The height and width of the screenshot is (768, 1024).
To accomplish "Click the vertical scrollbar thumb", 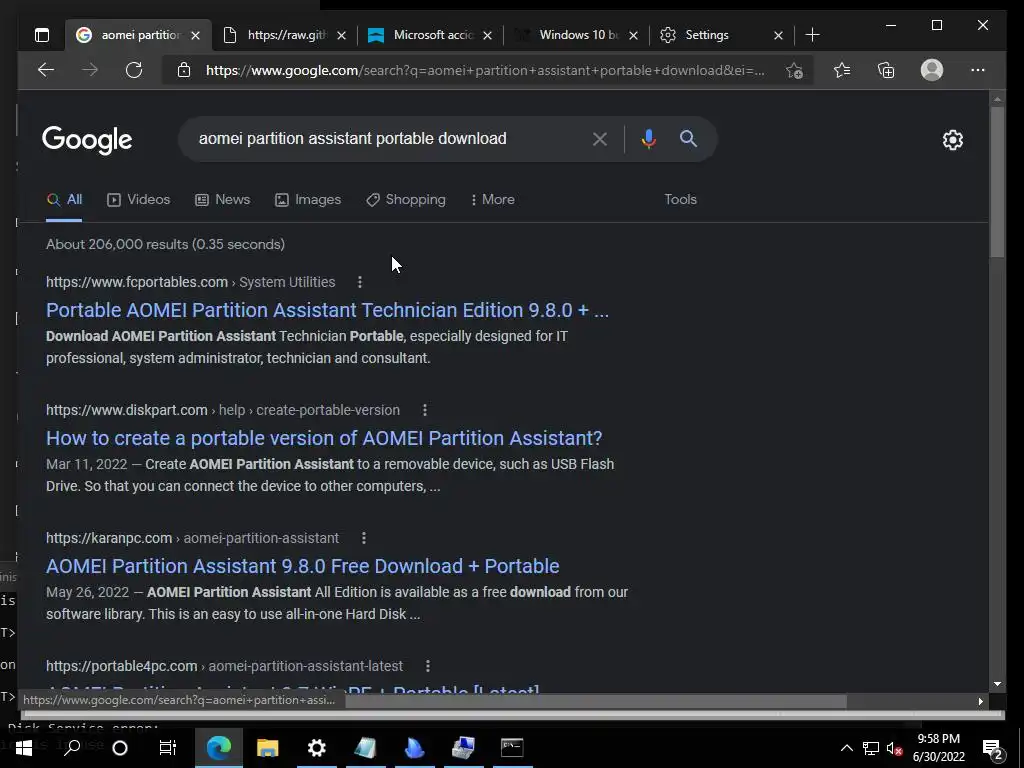I will [997, 182].
